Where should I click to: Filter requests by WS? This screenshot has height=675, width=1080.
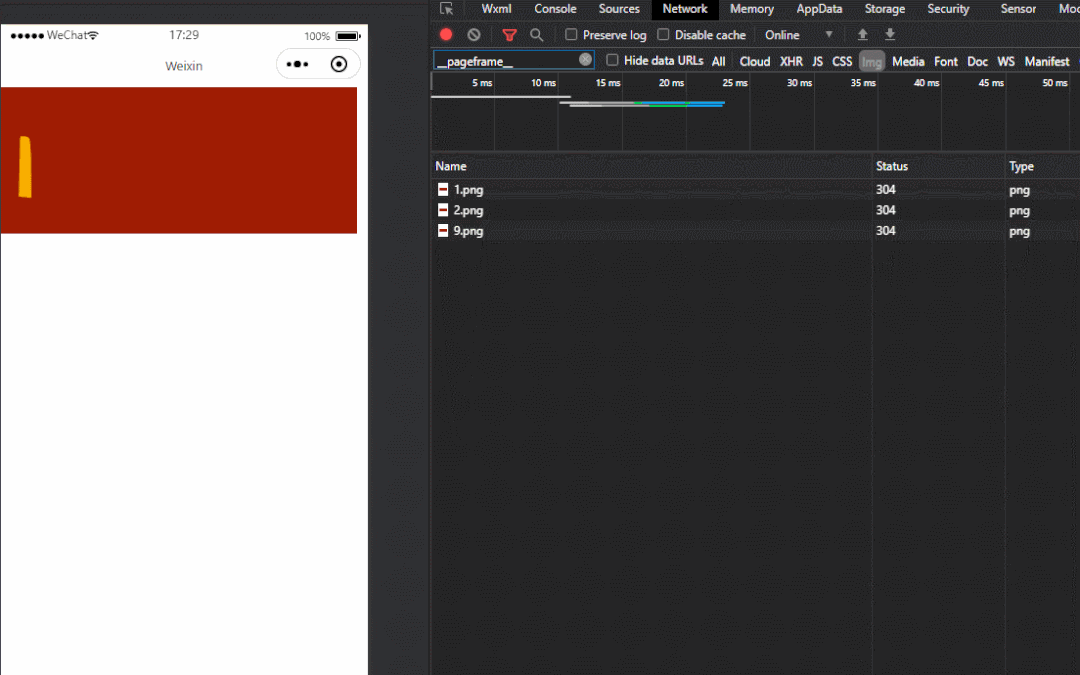click(1006, 61)
